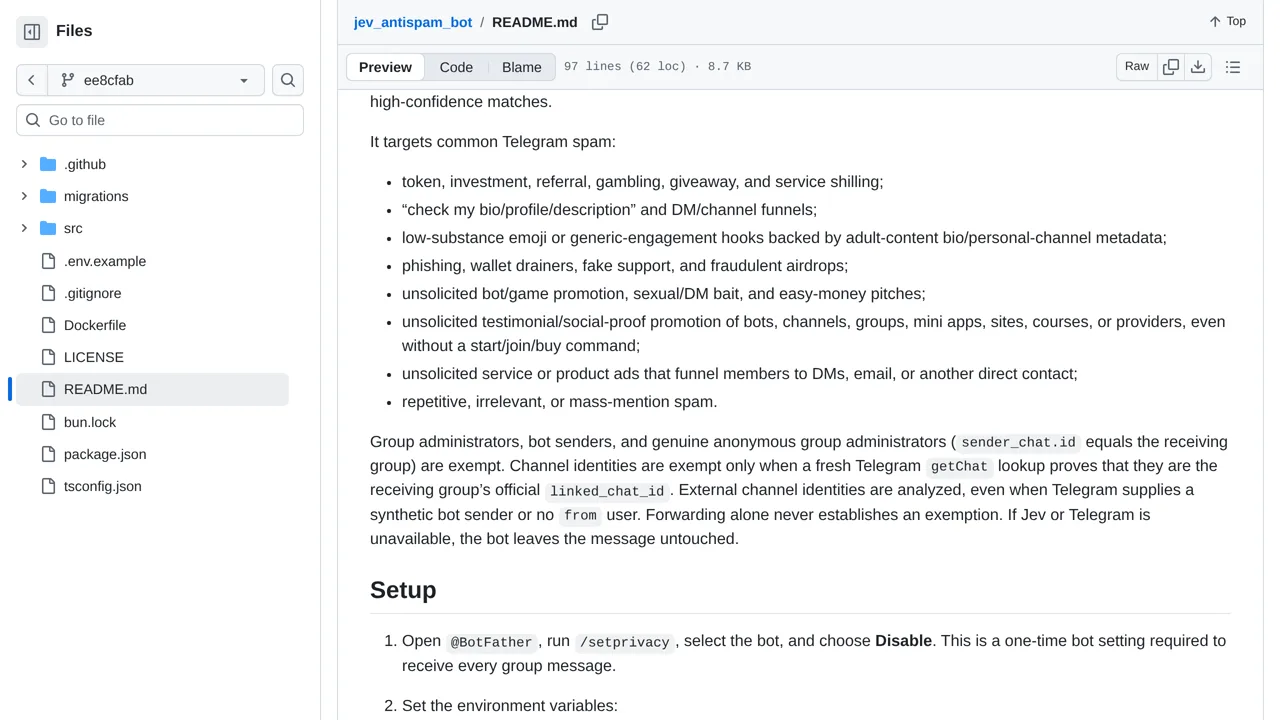Open the file search magnifier button

[x=288, y=80]
